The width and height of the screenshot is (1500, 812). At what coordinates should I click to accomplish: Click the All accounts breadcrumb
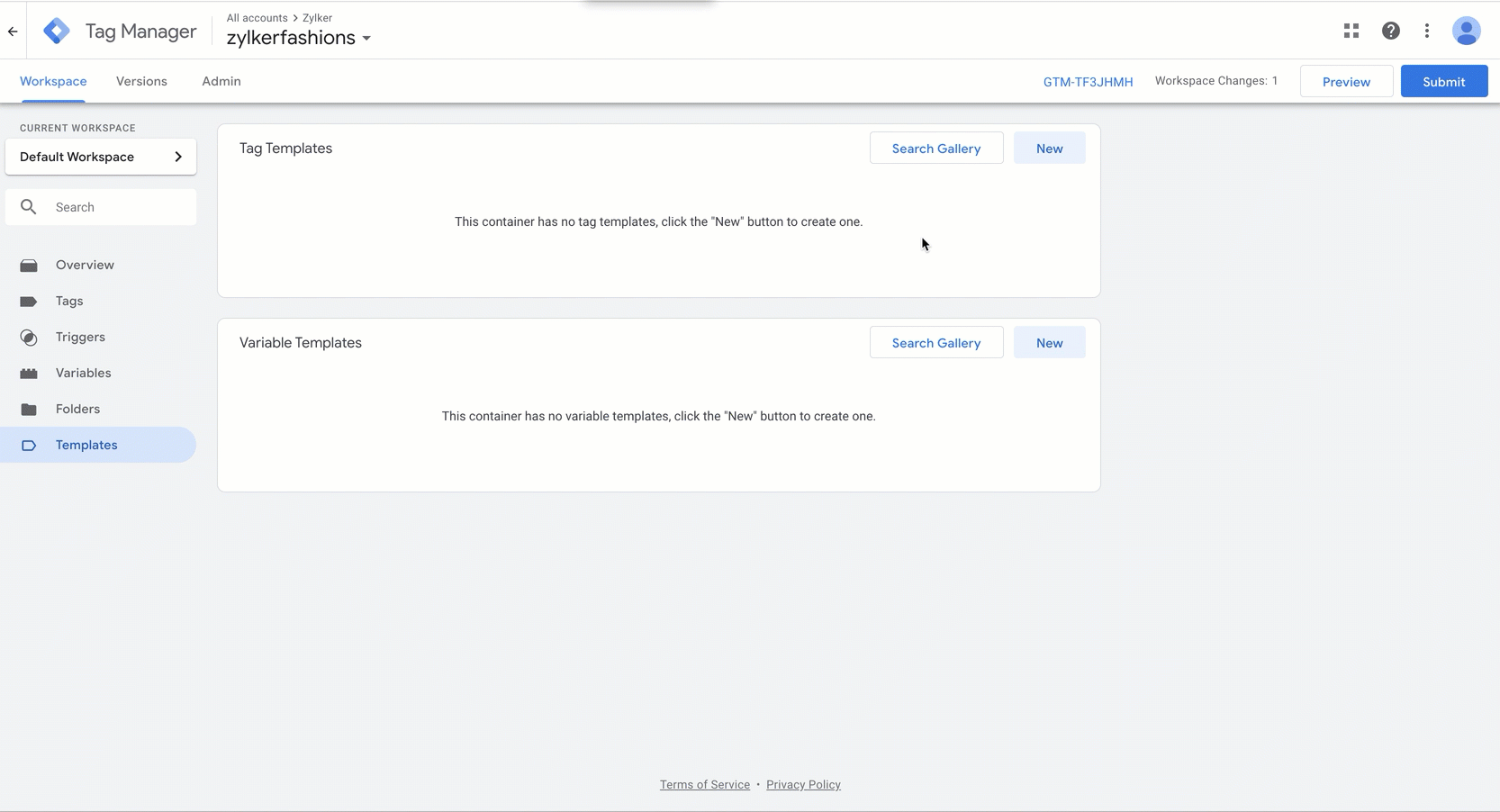coord(257,18)
